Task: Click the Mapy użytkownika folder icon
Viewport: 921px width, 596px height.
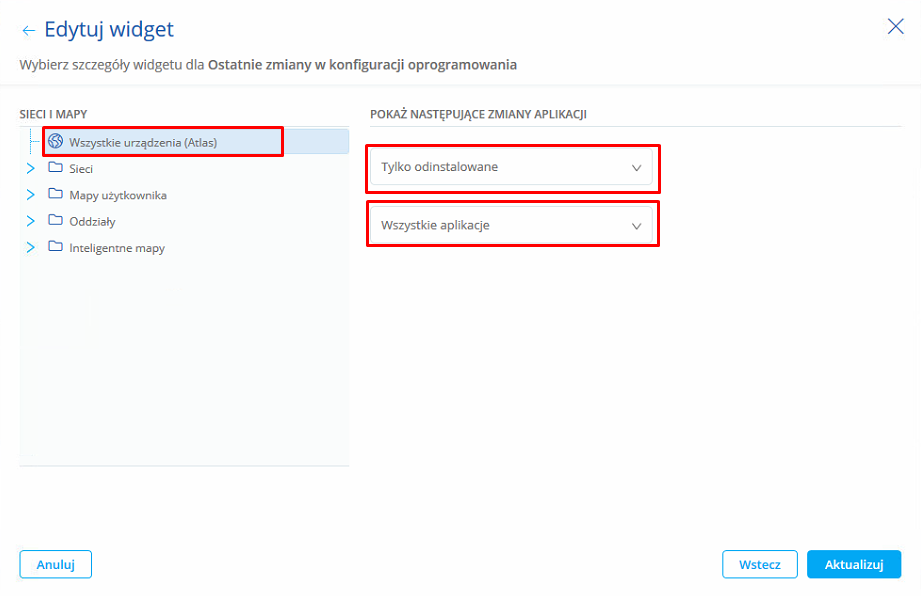Action: pyautogui.click(x=56, y=194)
